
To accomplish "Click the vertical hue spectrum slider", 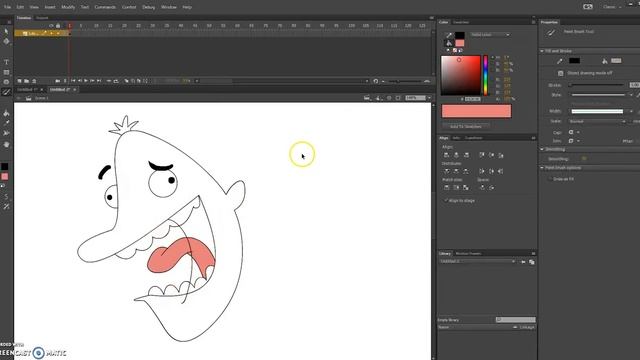I will [485, 76].
